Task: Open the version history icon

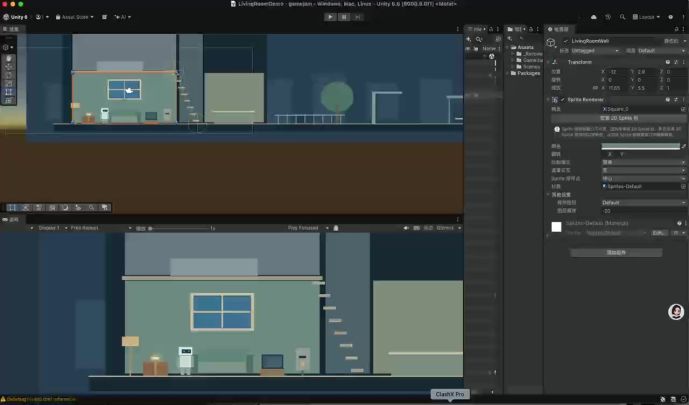Action: point(608,17)
